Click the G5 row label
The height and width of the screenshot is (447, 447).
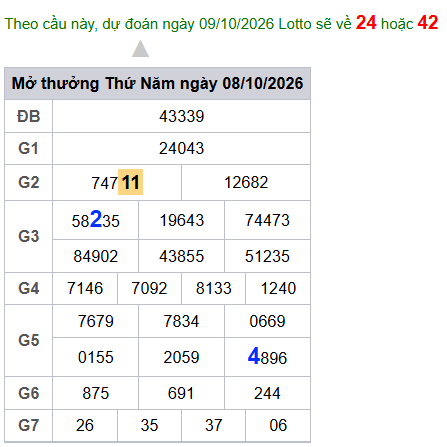click(x=28, y=340)
